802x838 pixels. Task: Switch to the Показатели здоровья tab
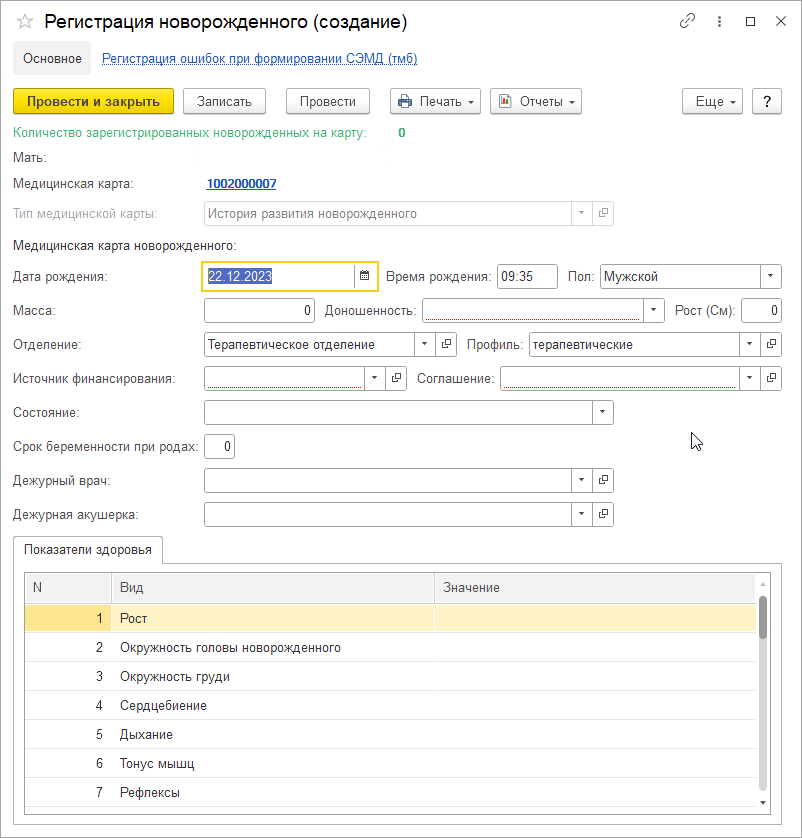(88, 550)
